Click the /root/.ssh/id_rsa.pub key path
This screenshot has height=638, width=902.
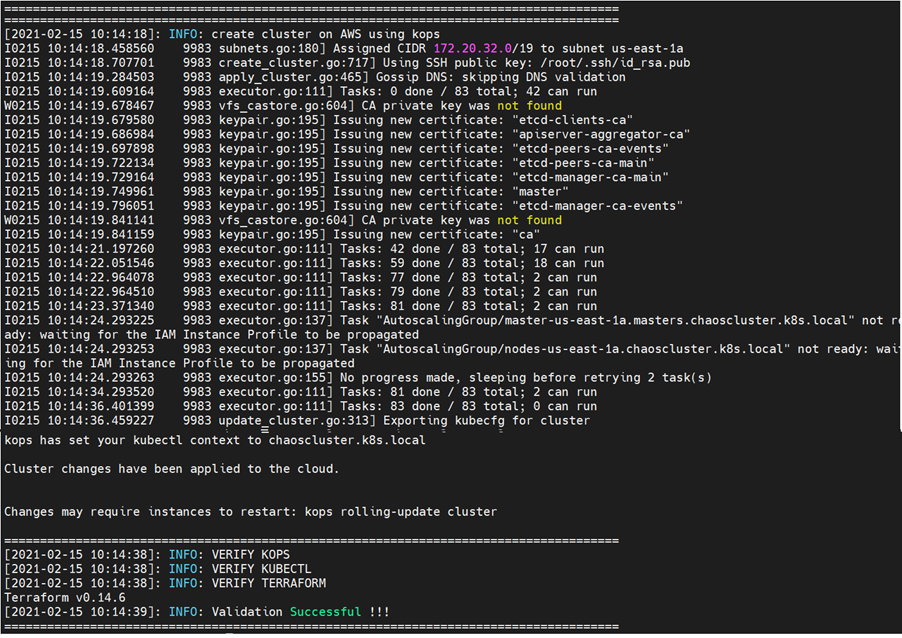point(540,62)
